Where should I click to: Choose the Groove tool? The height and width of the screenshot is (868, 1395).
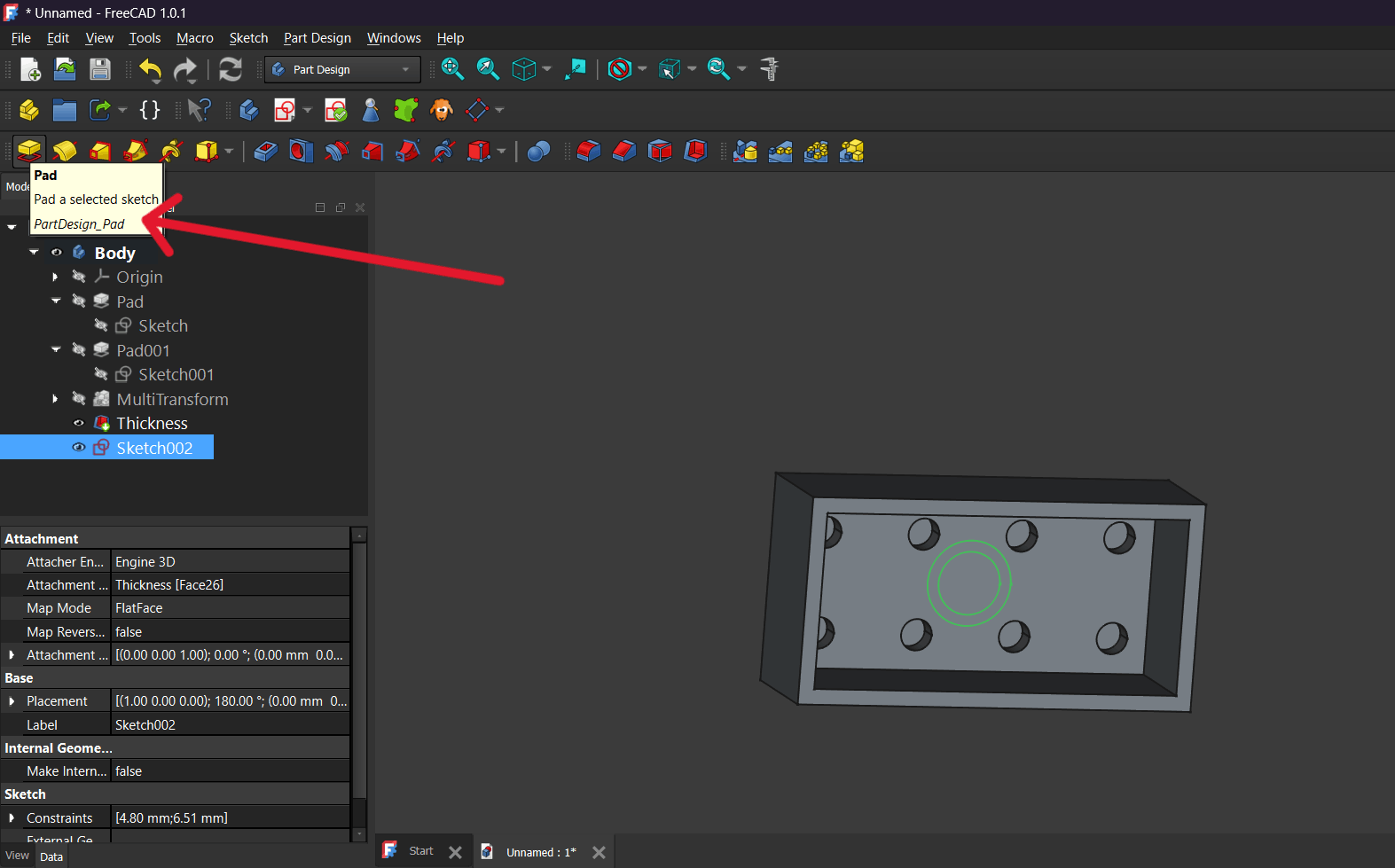pyautogui.click(x=336, y=151)
